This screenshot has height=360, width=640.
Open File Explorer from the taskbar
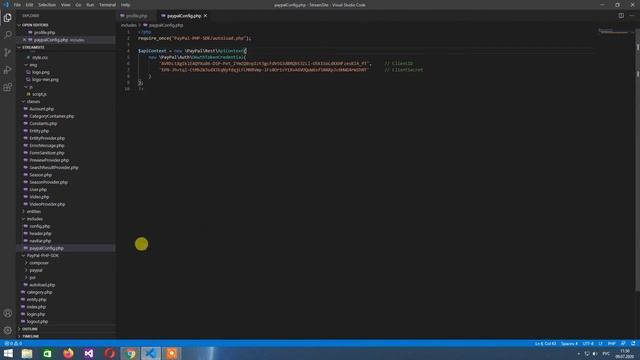click(27, 353)
